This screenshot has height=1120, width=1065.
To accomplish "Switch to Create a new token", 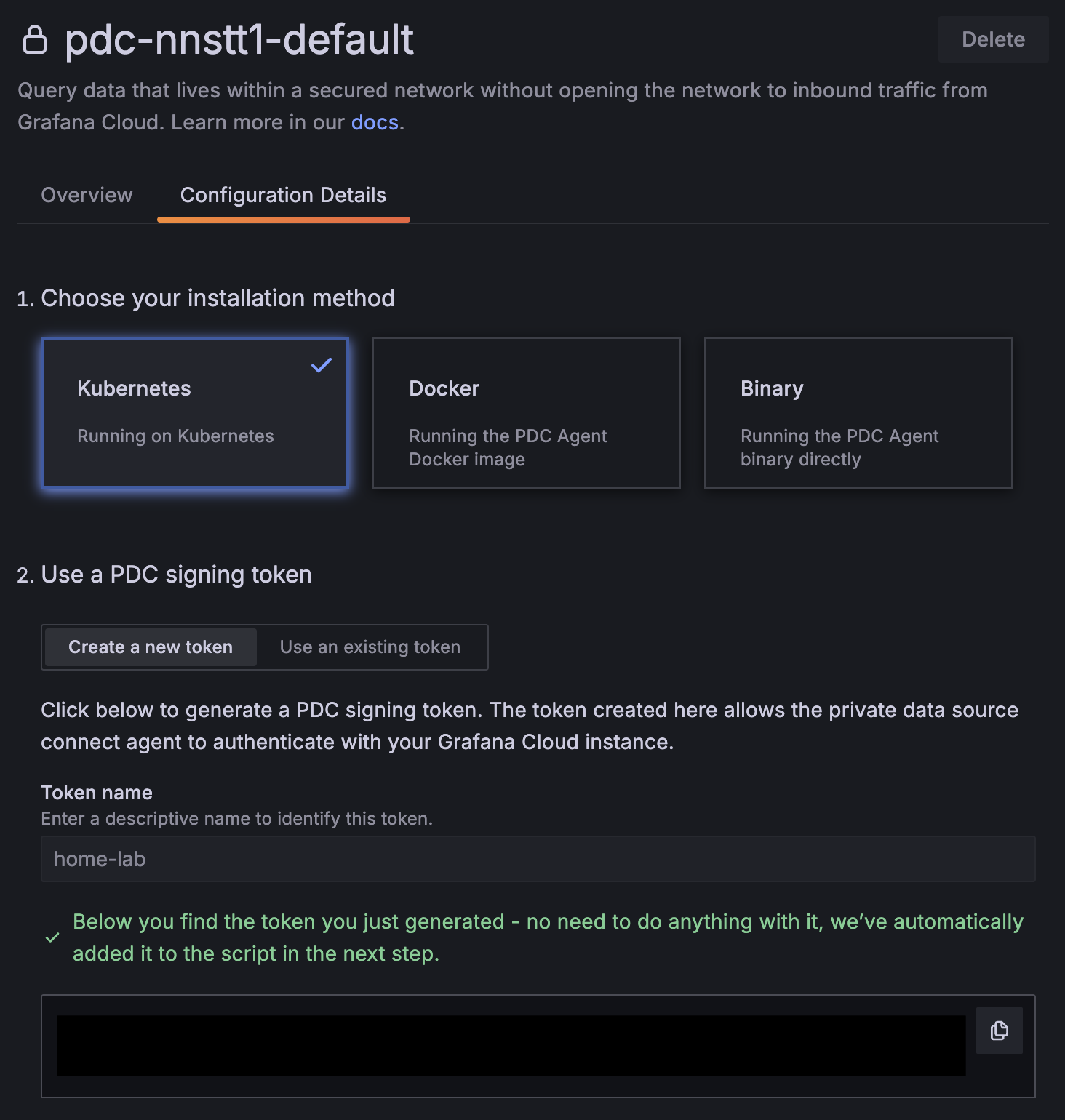I will pyautogui.click(x=151, y=647).
